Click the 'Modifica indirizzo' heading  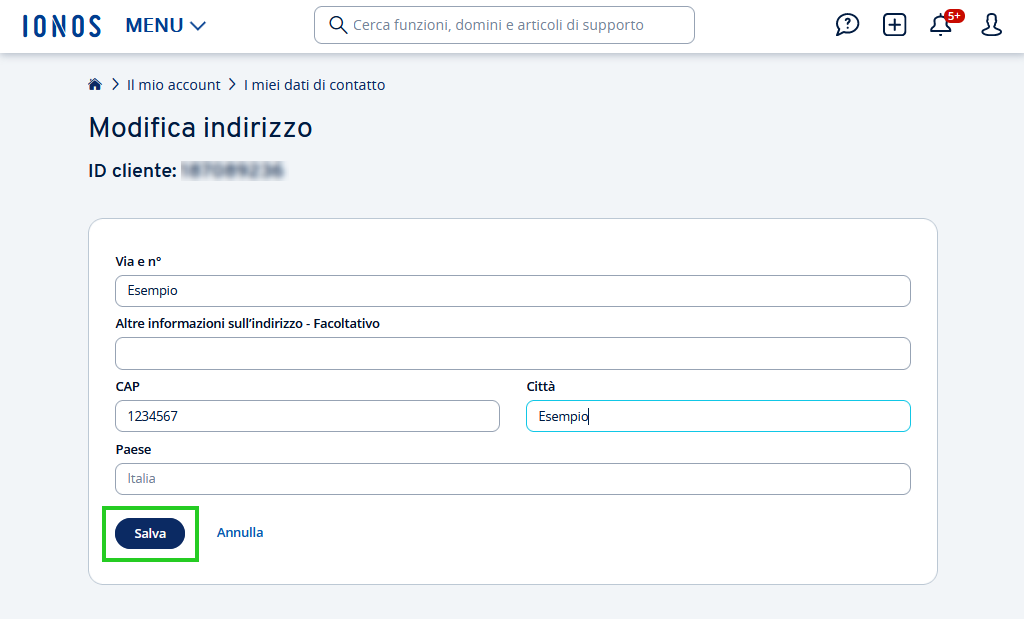200,127
